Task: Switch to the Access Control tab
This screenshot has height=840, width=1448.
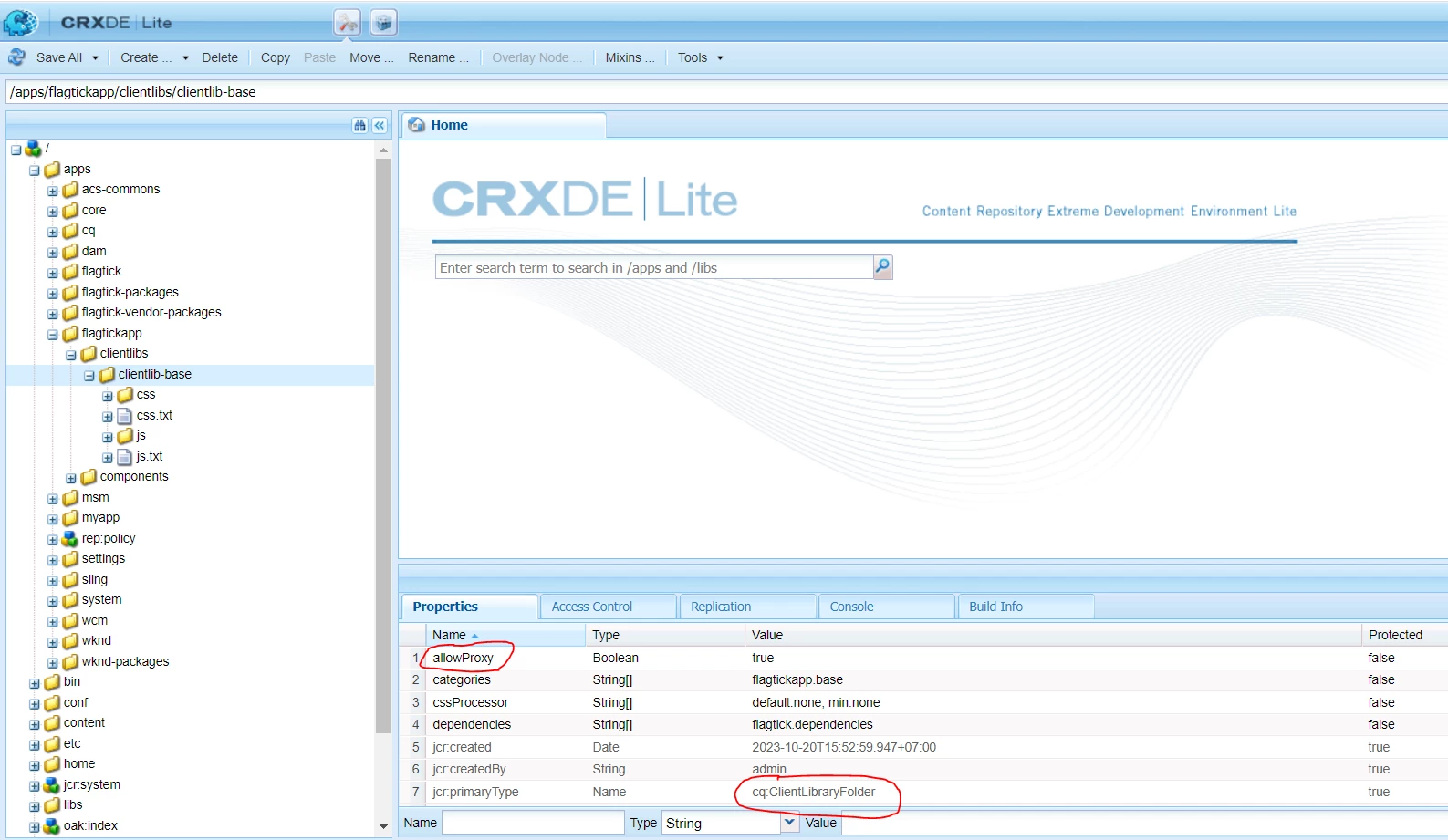Action: 608,607
